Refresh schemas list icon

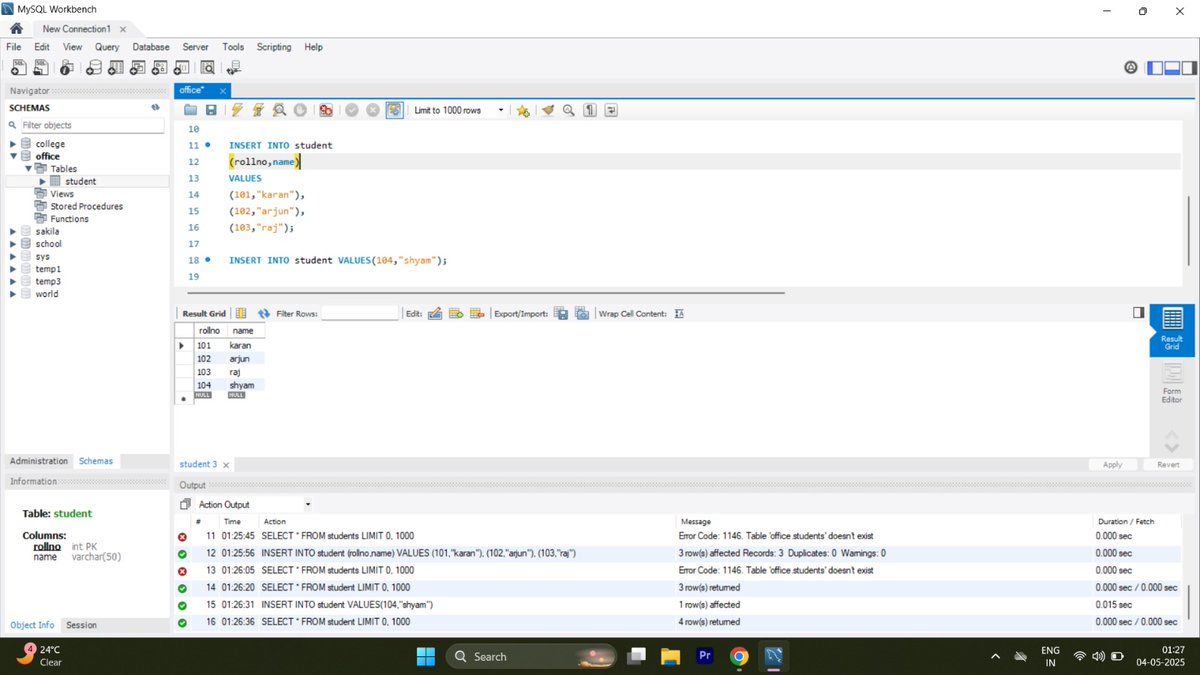tap(155, 107)
